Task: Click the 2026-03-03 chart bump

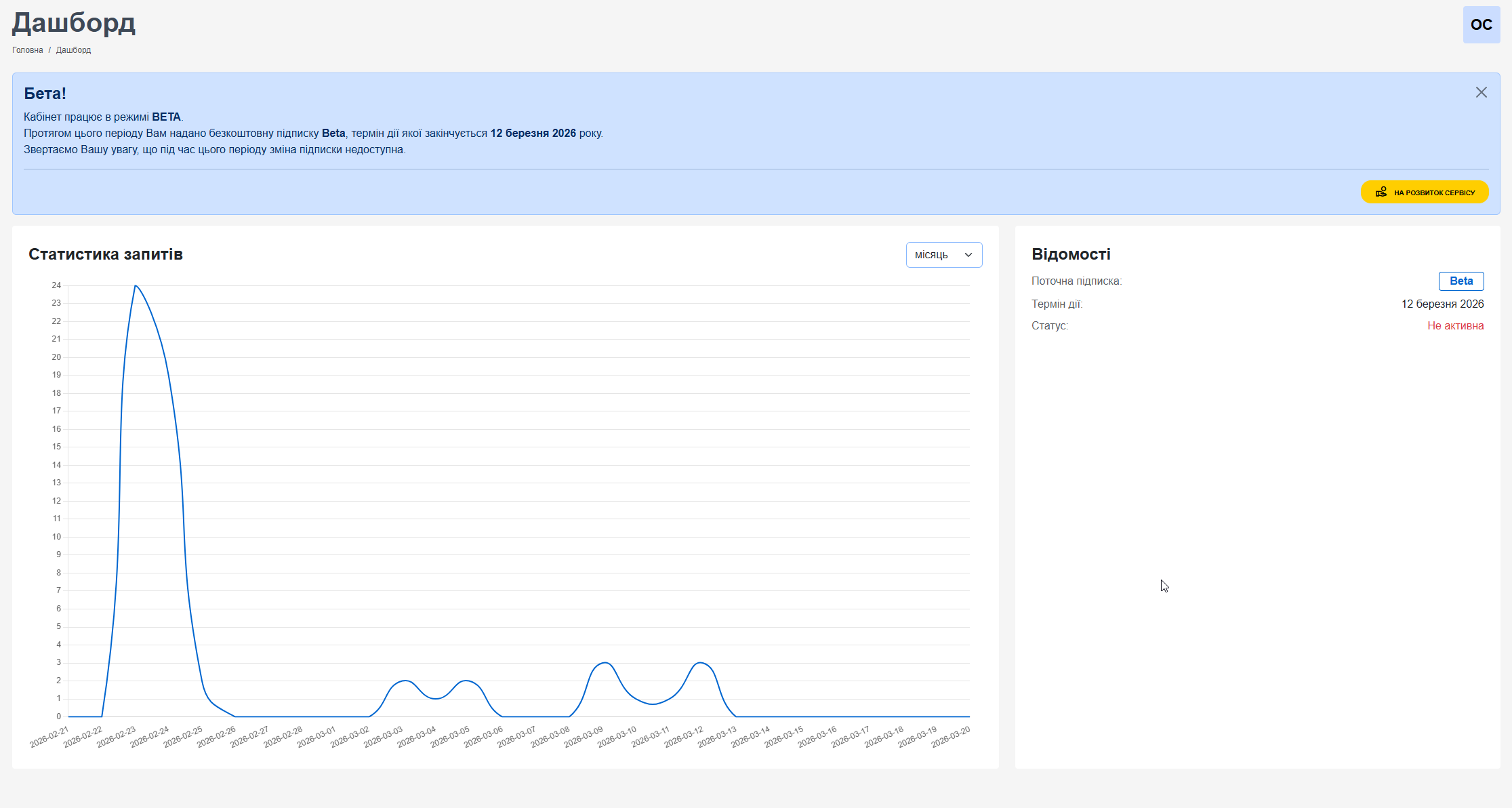Action: click(x=404, y=681)
